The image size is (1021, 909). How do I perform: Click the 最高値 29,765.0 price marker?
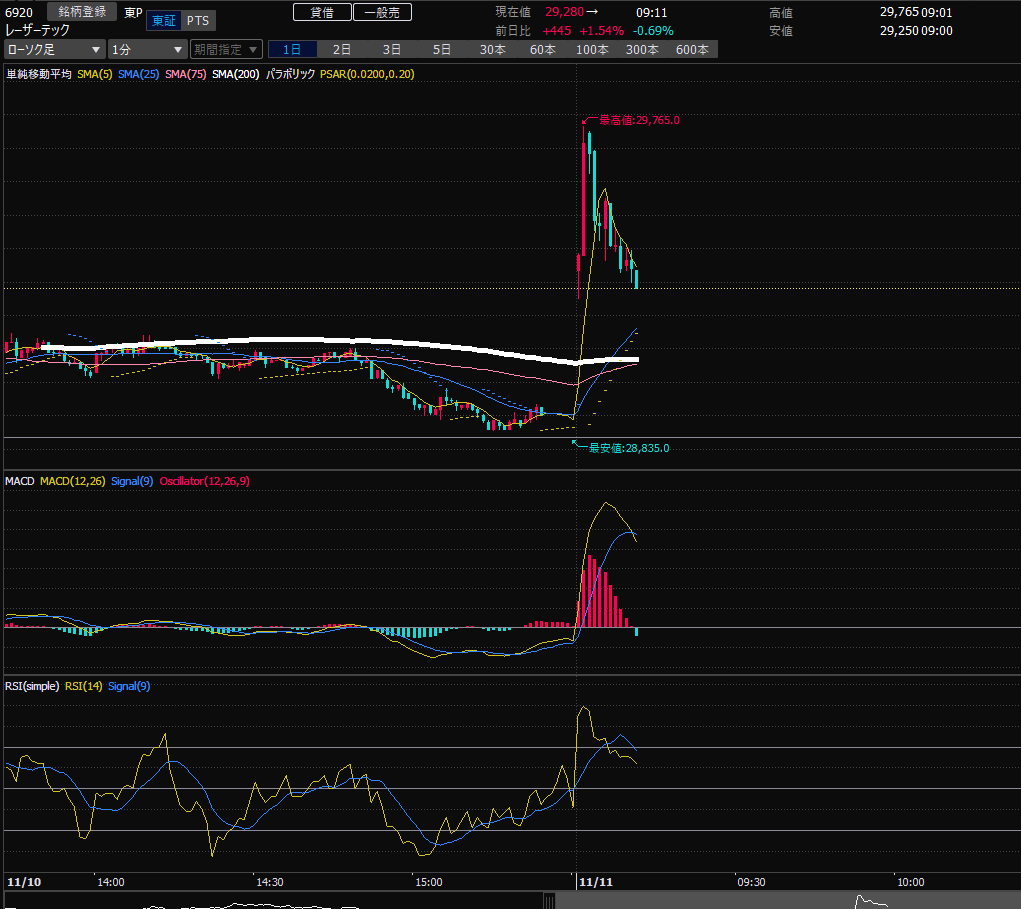click(x=638, y=120)
